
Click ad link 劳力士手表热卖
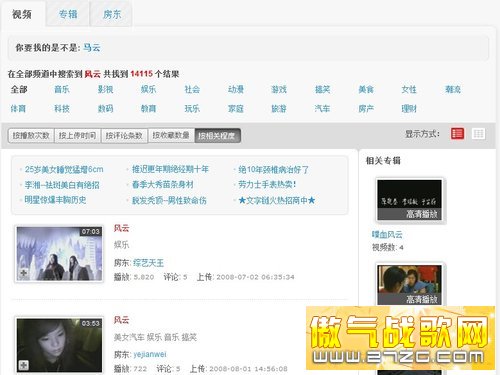[267, 184]
